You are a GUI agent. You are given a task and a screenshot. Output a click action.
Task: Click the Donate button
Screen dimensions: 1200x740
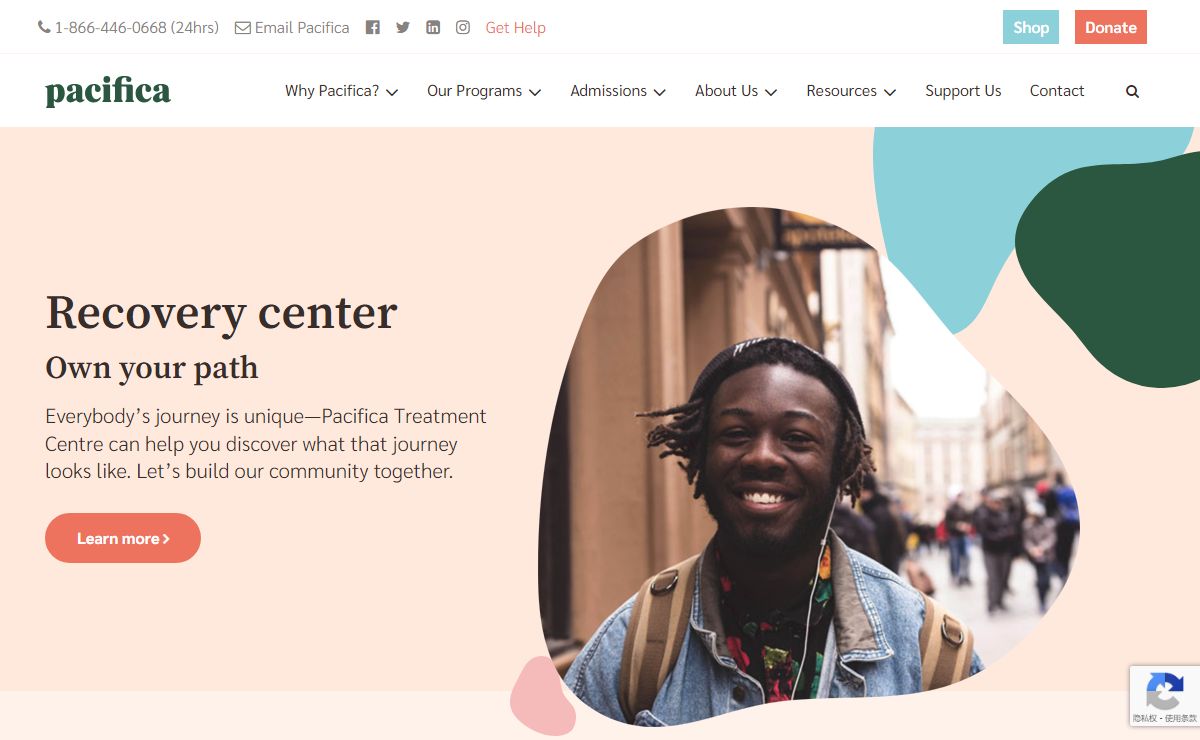[1111, 27]
